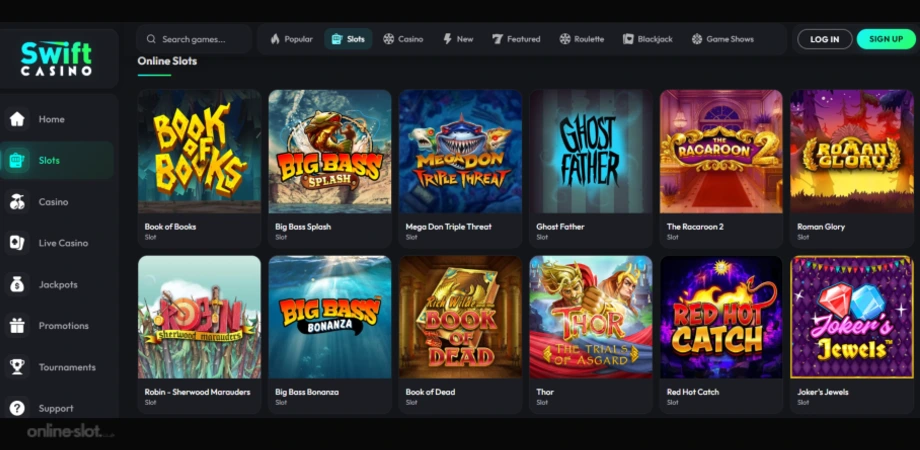Click the Slots machine icon in sidebar
Image resolution: width=920 pixels, height=450 pixels.
click(17, 160)
